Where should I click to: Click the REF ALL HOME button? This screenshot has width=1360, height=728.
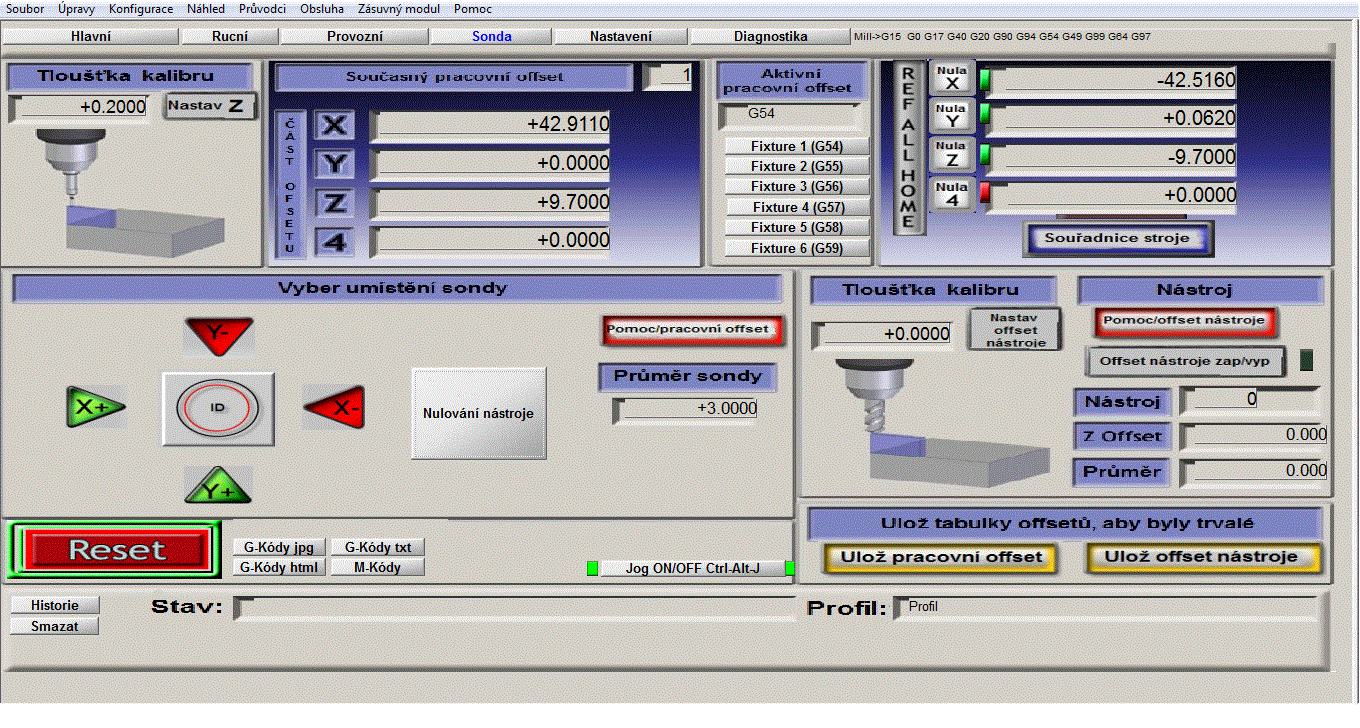(x=909, y=148)
